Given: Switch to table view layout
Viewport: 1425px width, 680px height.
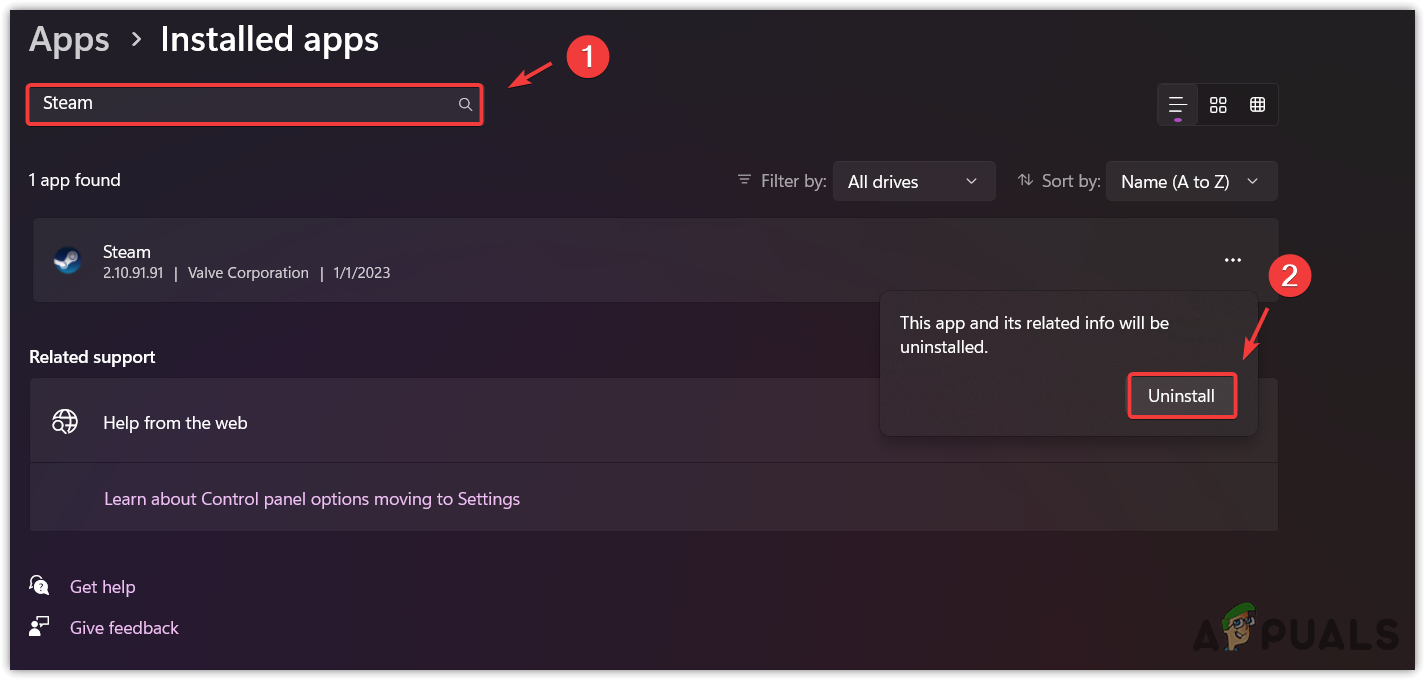Looking at the screenshot, I should pyautogui.click(x=1257, y=104).
